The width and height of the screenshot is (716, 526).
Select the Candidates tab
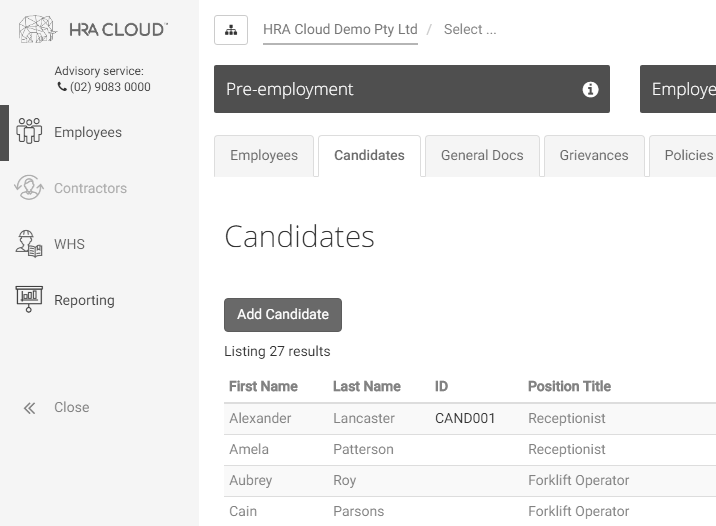[369, 156]
